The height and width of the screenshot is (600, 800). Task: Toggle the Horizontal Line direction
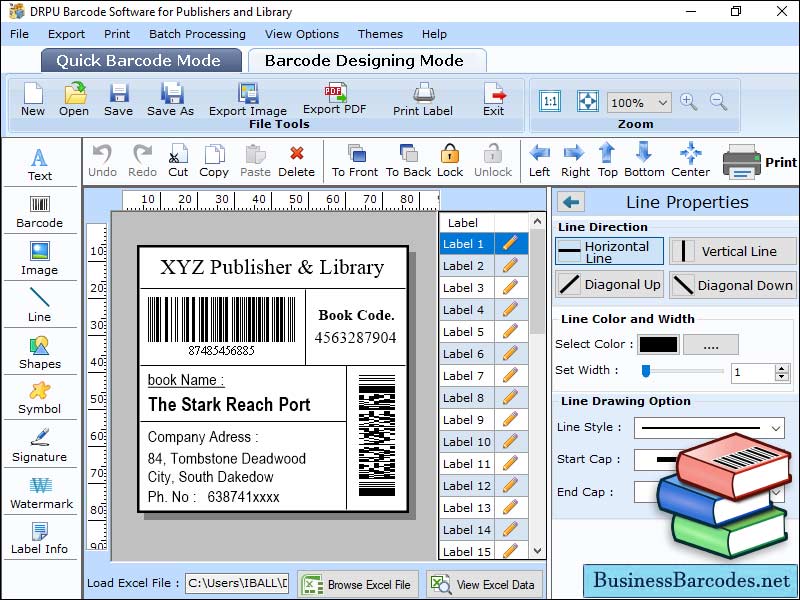609,252
